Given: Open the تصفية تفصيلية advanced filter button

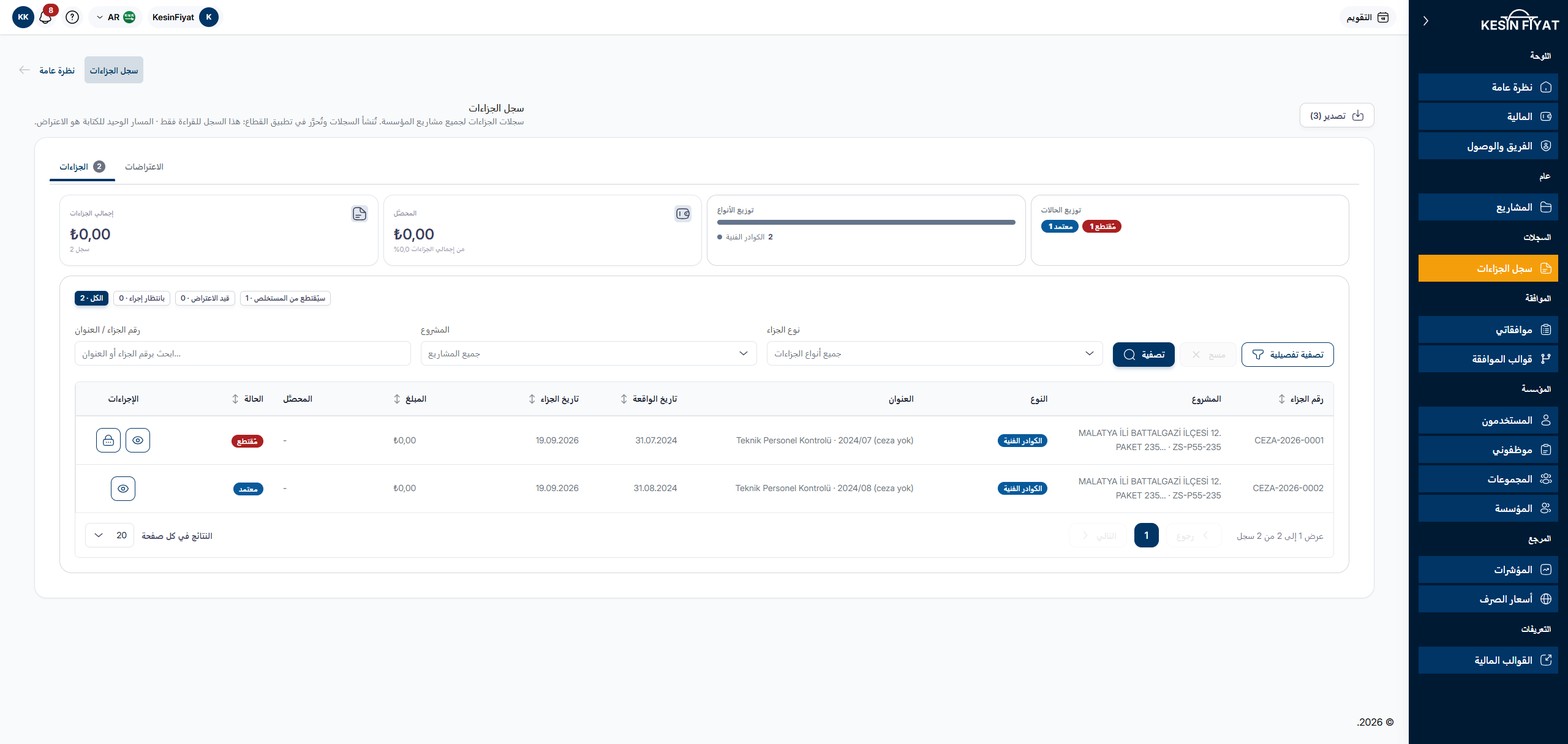Looking at the screenshot, I should [x=1287, y=354].
